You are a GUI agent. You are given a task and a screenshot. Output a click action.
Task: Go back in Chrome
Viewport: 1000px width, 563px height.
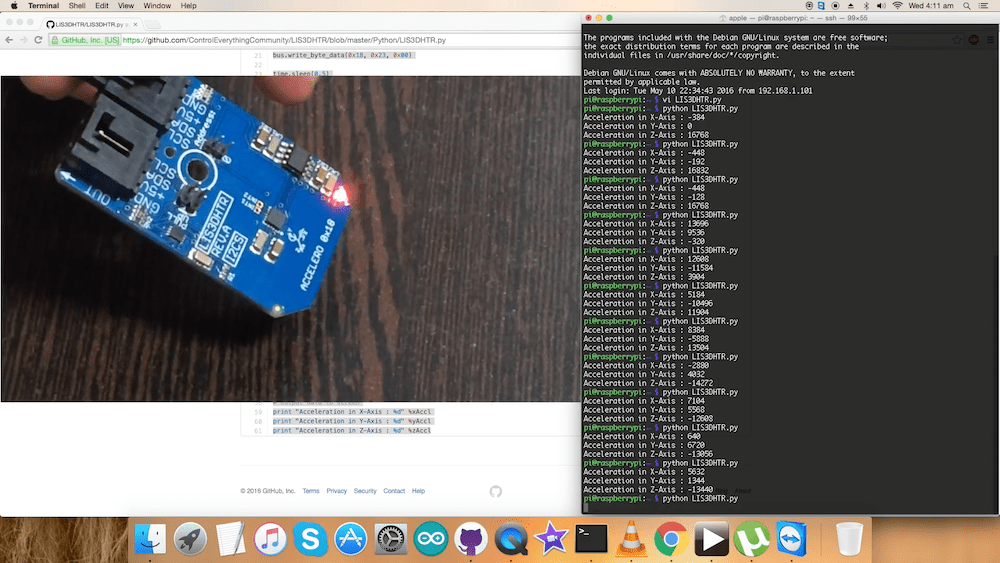[9, 40]
